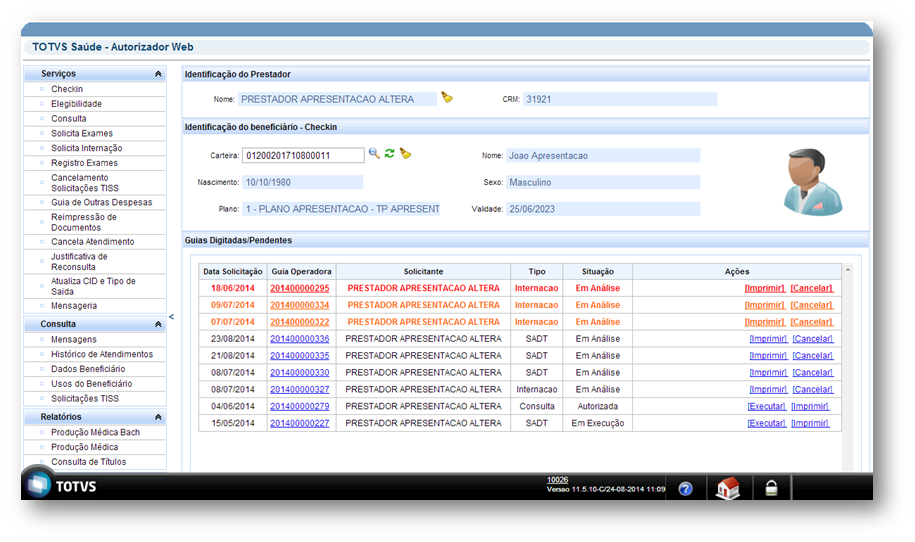Open guia 201400000279
This screenshot has width=915, height=542.
[x=299, y=407]
